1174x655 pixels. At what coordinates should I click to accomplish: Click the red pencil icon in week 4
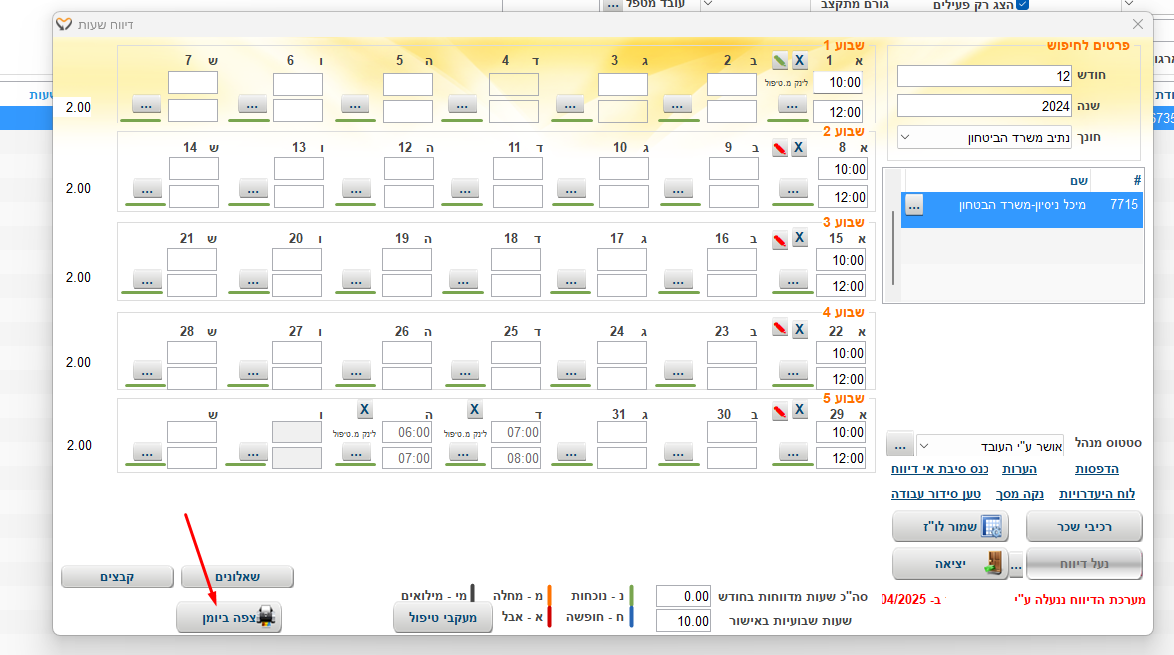click(780, 329)
